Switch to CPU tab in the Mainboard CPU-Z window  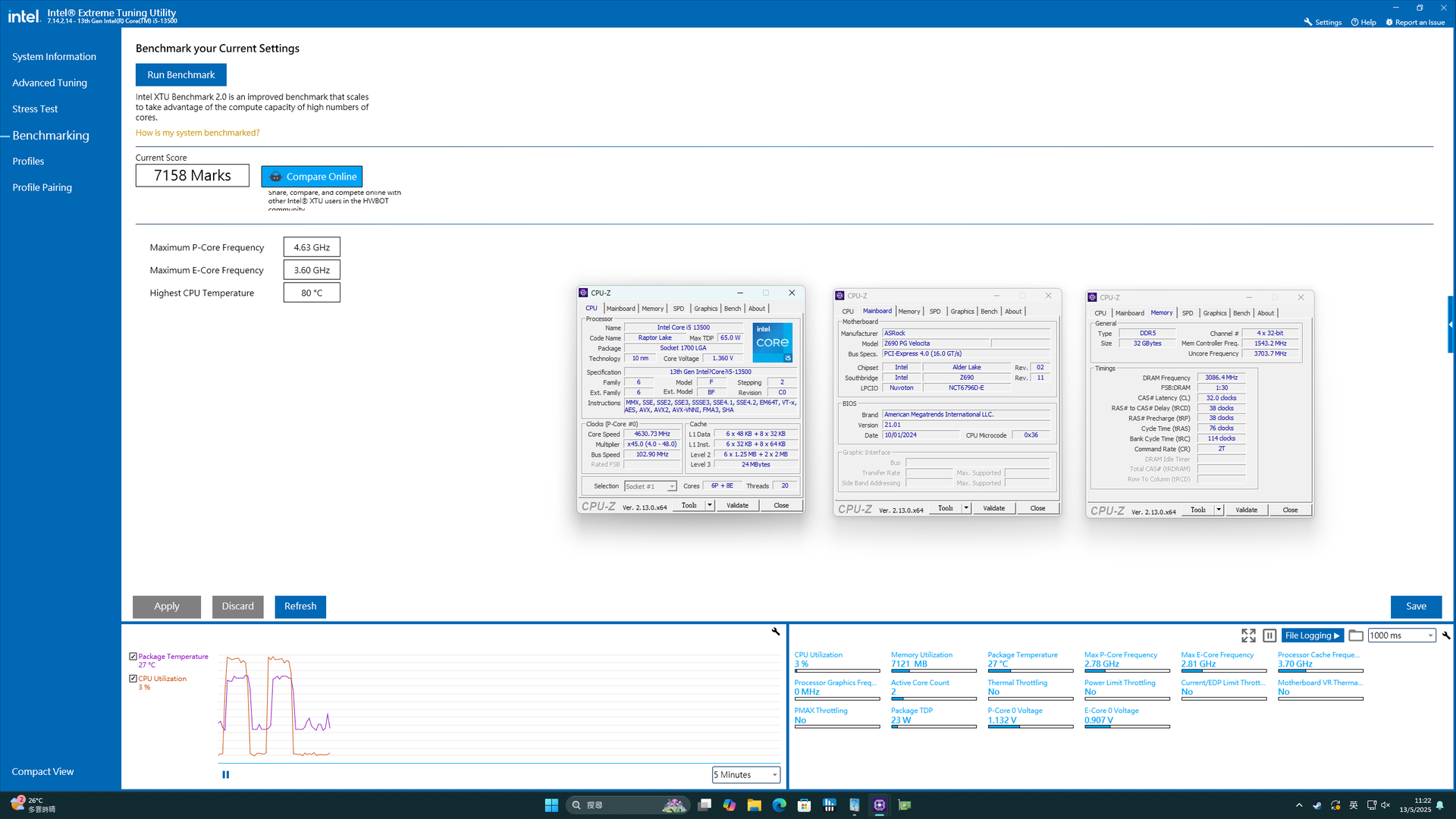point(848,312)
